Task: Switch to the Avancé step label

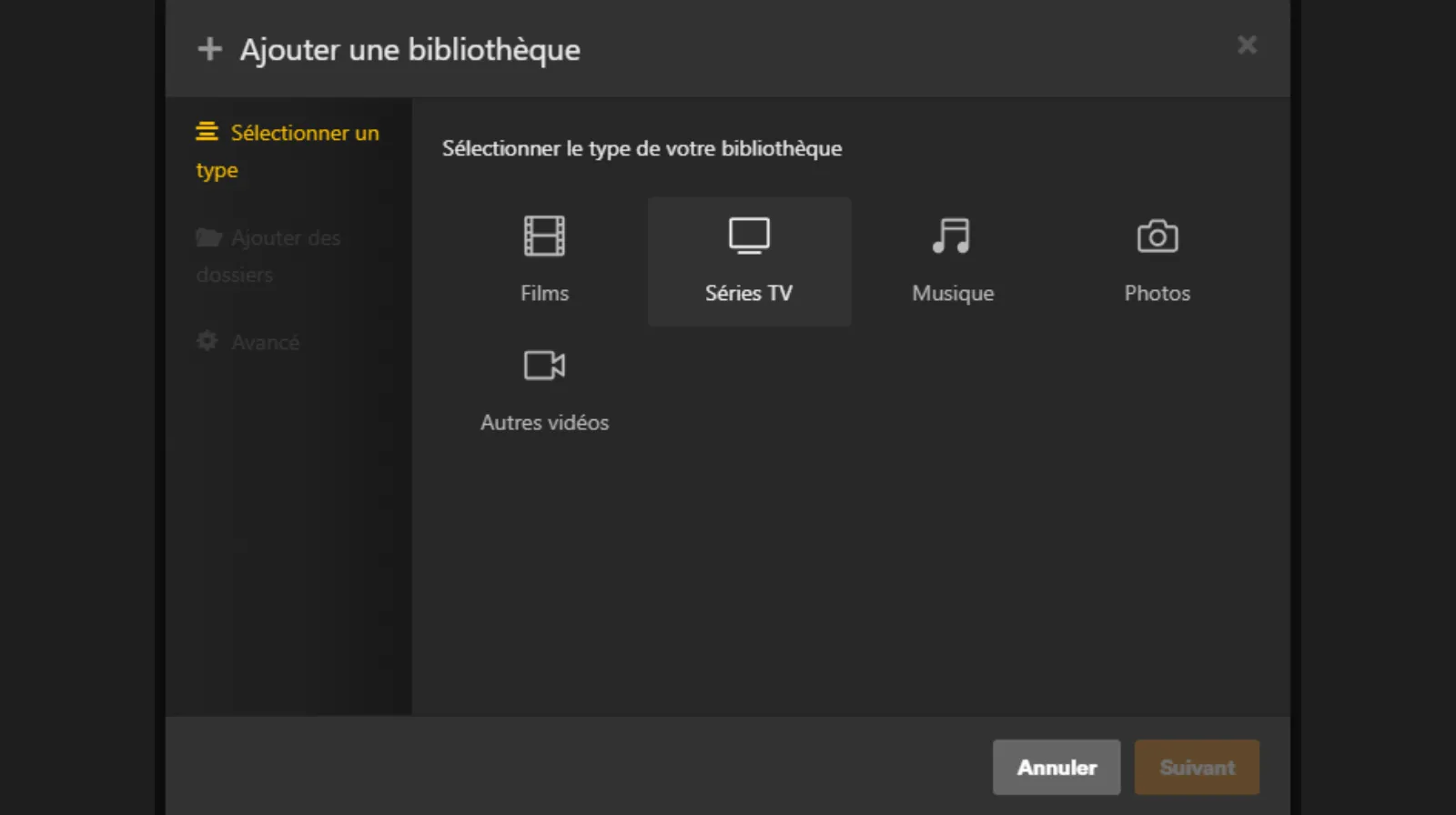Action: (265, 343)
